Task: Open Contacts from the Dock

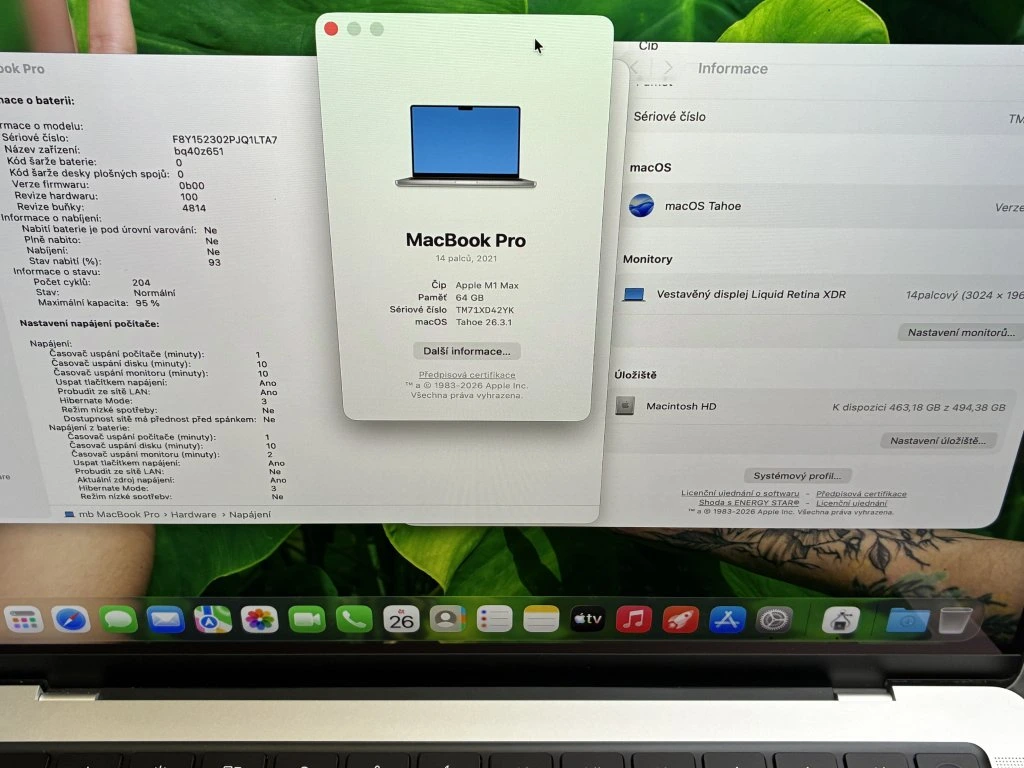Action: point(447,620)
